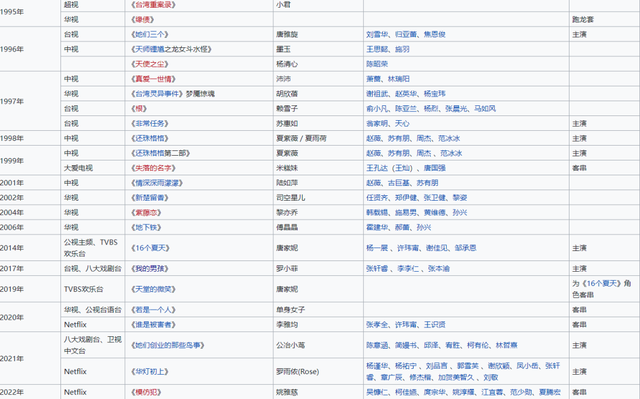Open the 《华灯初上》 link
Viewport: 640px width, 399px height.
149,372
